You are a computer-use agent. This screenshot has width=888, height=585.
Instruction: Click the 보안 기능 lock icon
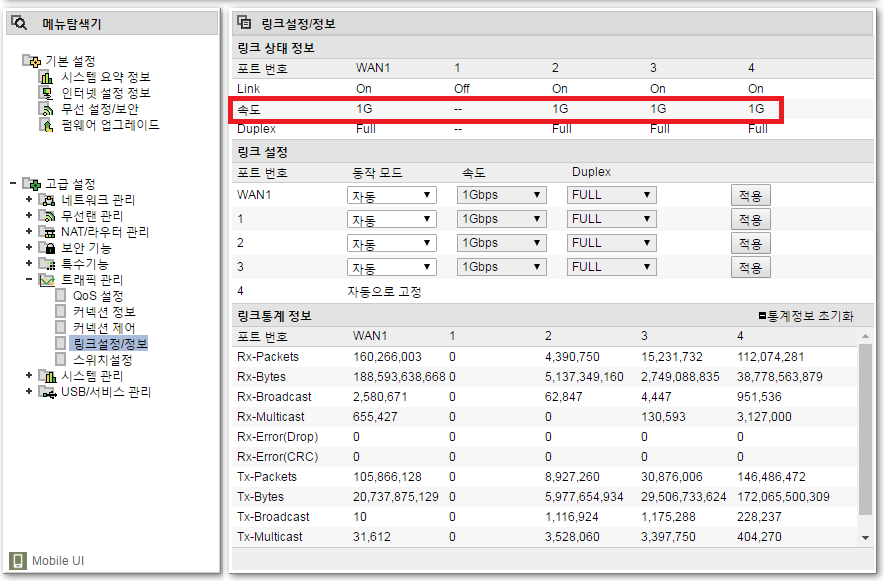(x=47, y=247)
